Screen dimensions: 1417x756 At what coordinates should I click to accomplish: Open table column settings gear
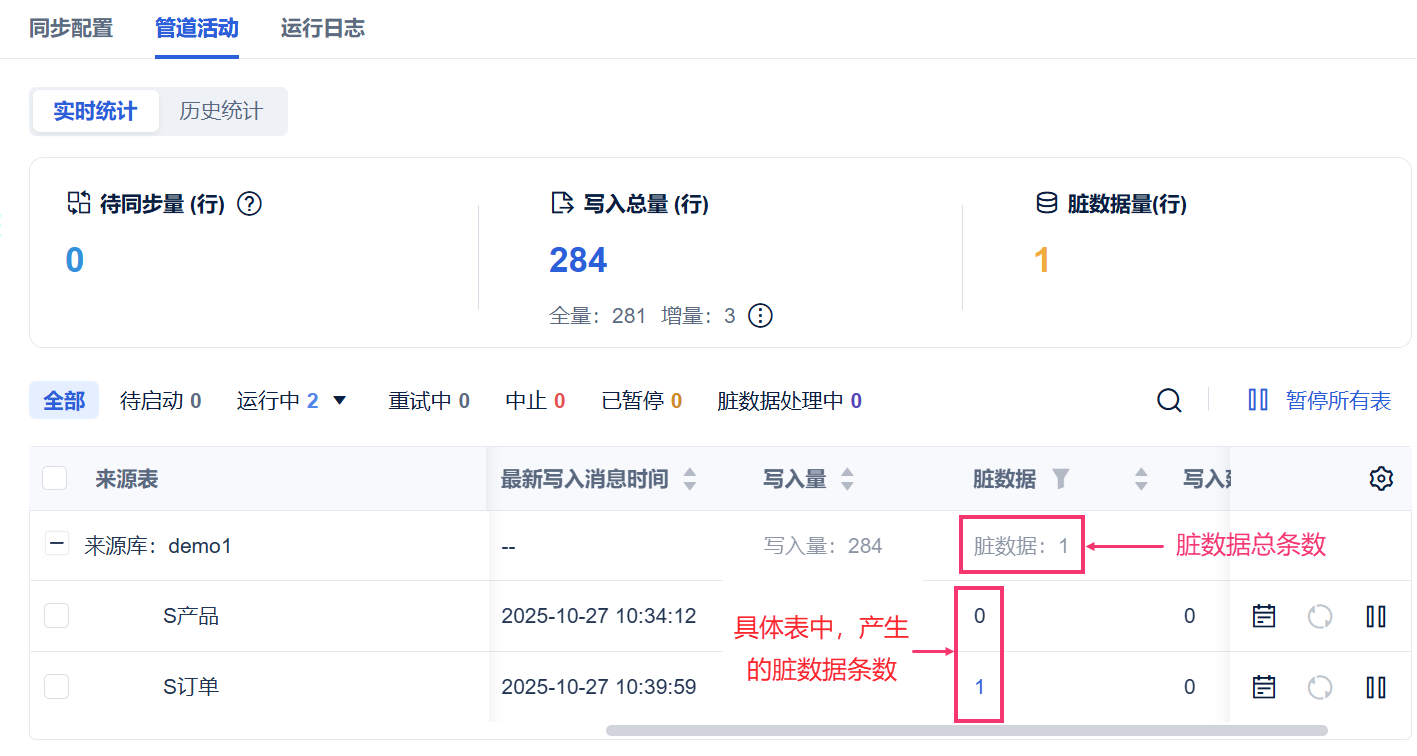1381,479
